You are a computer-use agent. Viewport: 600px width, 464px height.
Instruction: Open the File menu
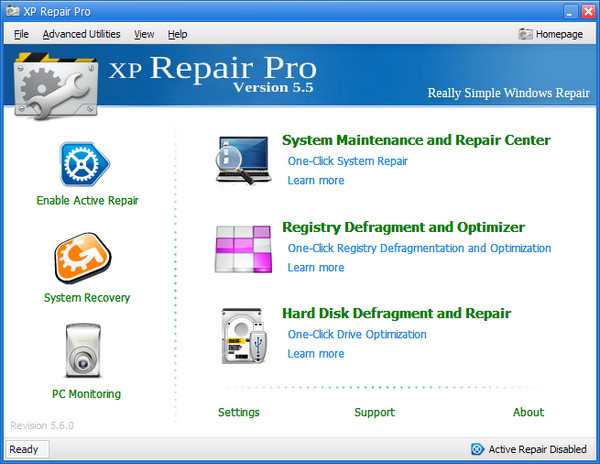pos(22,34)
